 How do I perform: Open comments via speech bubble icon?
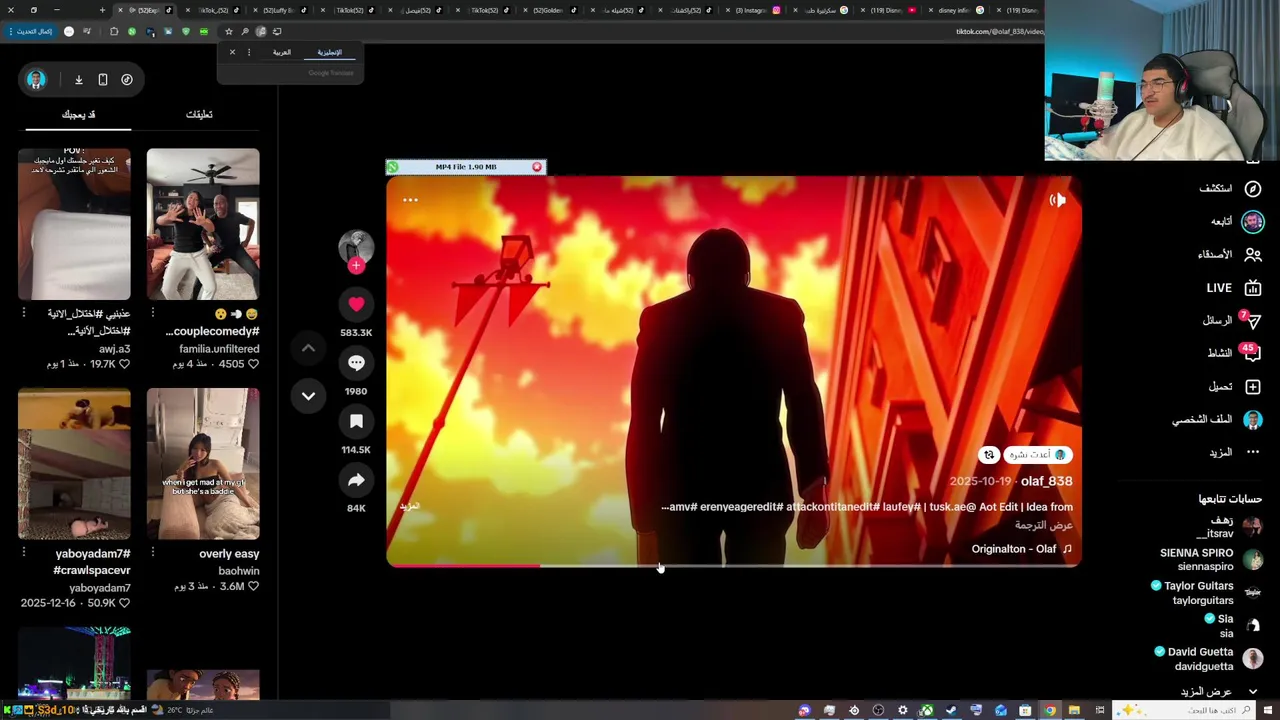click(x=356, y=363)
